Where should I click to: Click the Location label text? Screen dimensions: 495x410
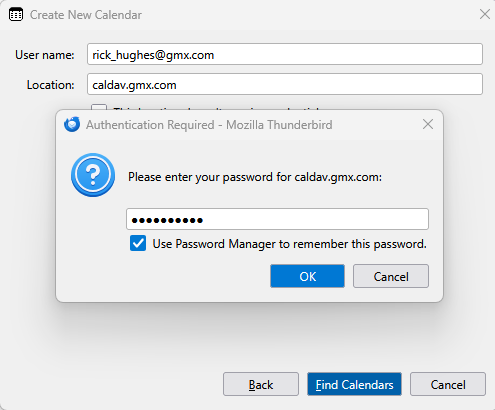coord(50,85)
